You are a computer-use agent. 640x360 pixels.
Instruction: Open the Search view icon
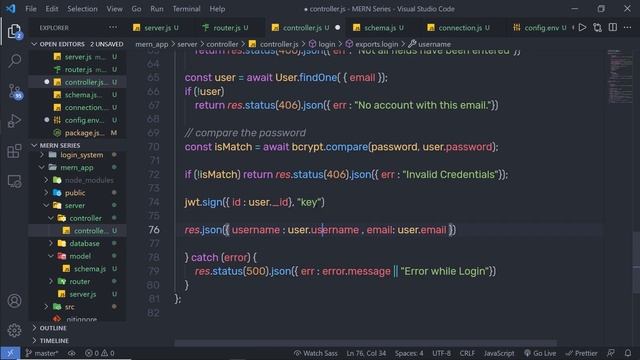[x=14, y=61]
